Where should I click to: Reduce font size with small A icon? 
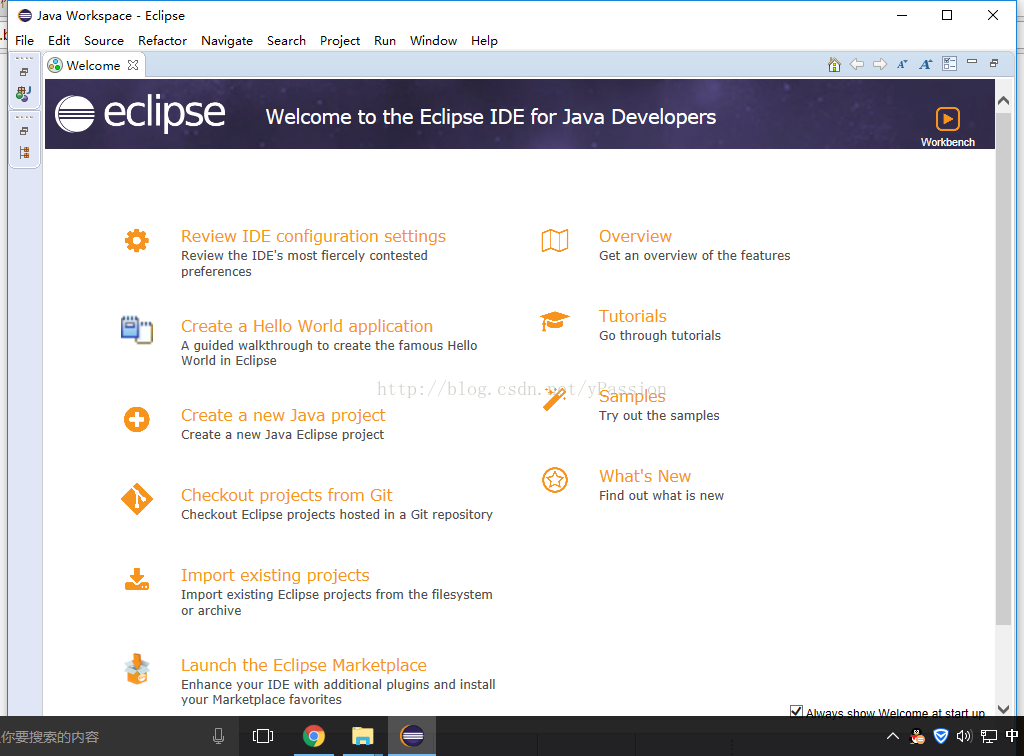(x=902, y=64)
